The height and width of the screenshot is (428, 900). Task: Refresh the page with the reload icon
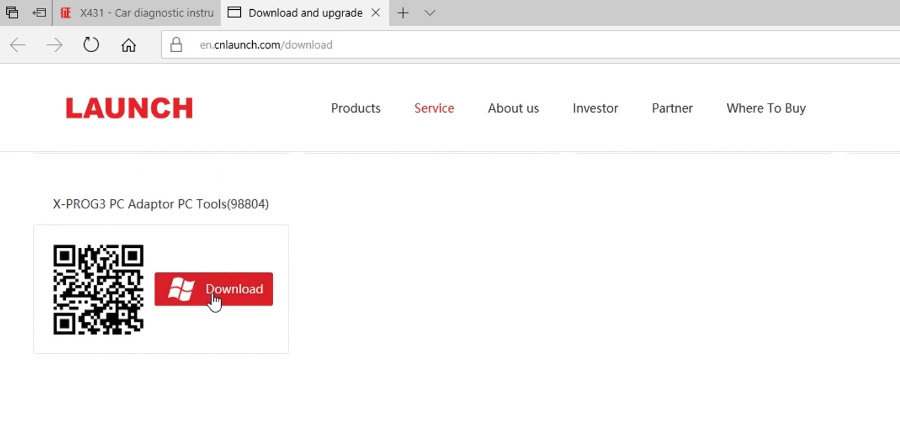pyautogui.click(x=91, y=45)
